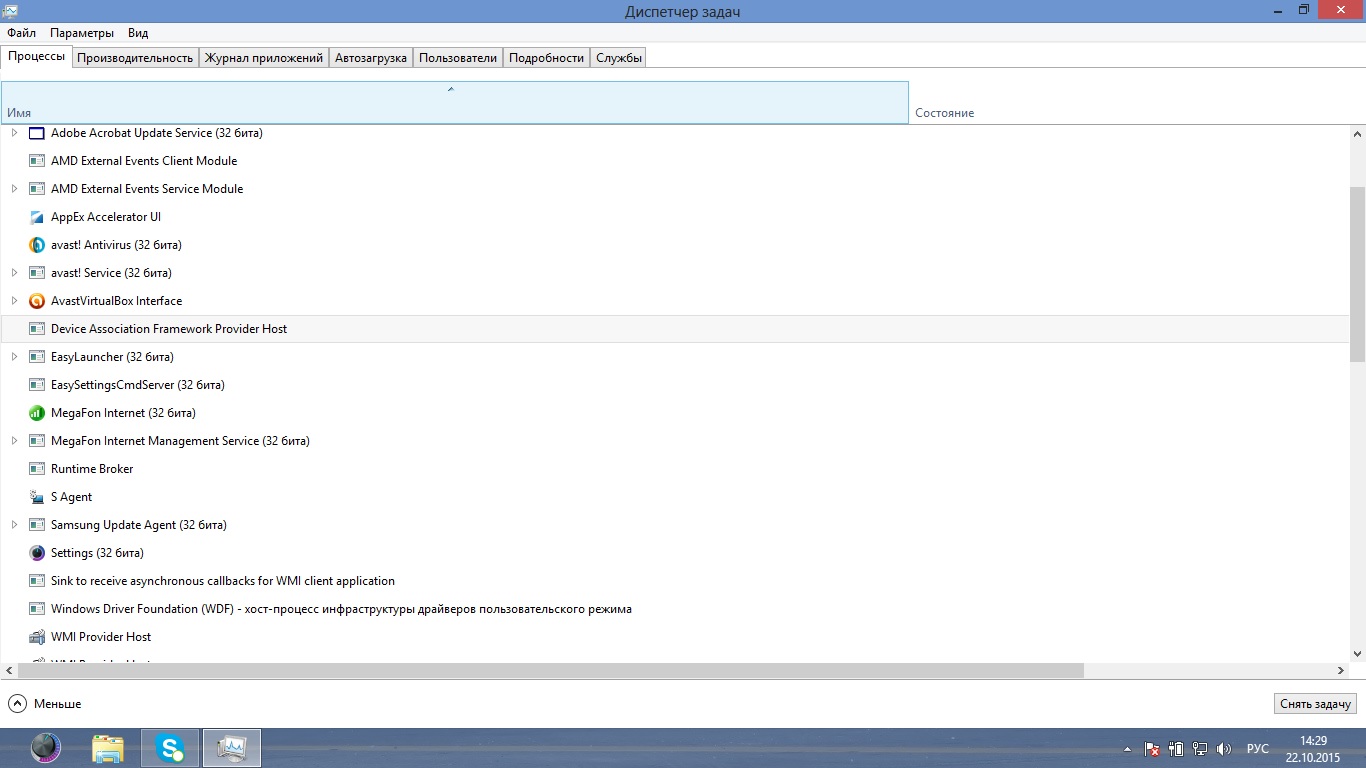The width and height of the screenshot is (1366, 768).
Task: Click the Снять задачу button
Action: (x=1316, y=704)
